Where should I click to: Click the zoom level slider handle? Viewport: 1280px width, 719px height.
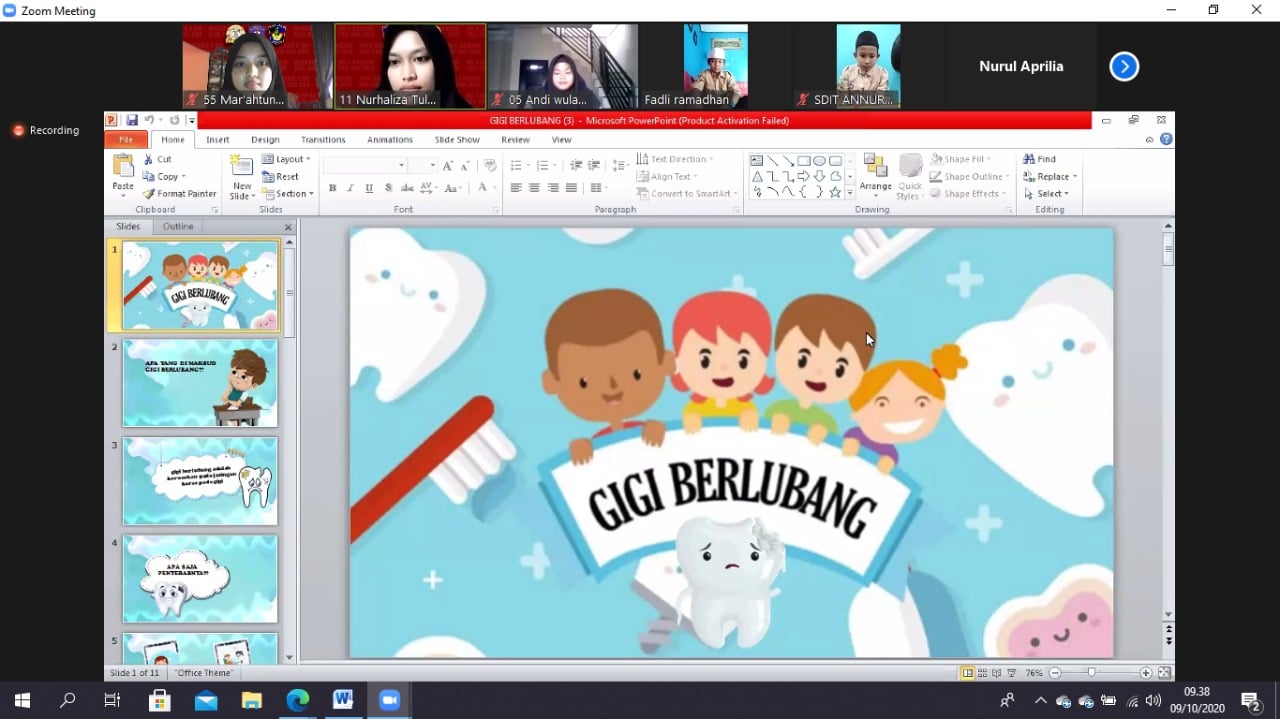pyautogui.click(x=1091, y=673)
